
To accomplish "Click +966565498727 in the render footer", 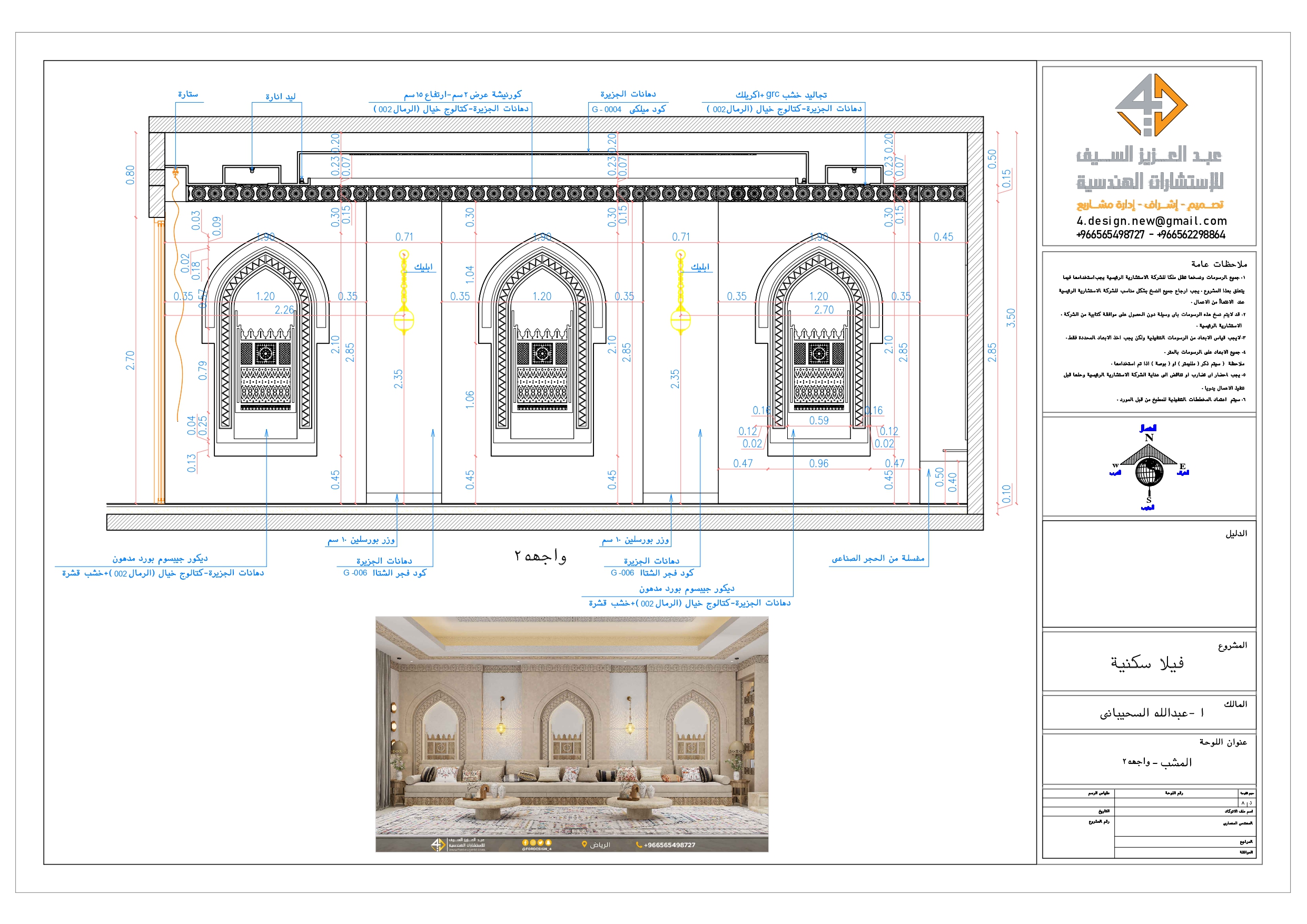I will 669,845.
